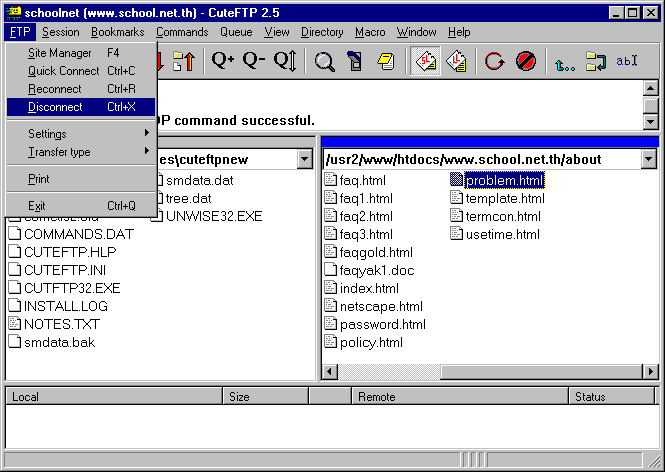Click remote list scroll right arrow

(x=651, y=372)
